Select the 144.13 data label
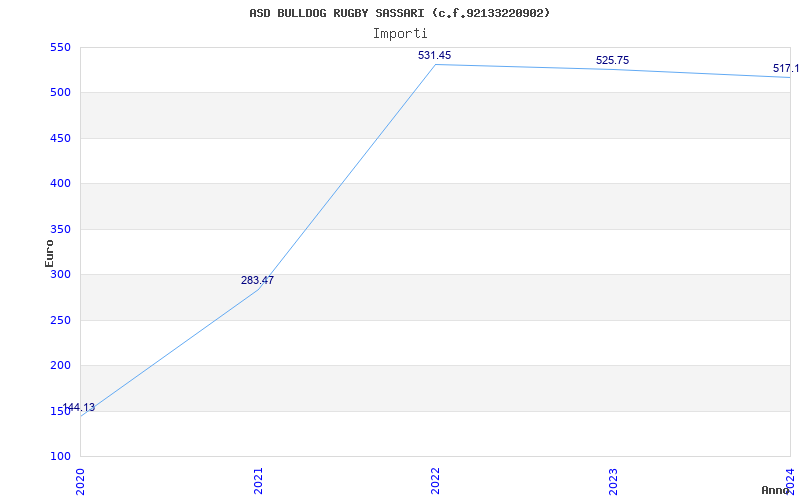800x500 pixels. 79,408
